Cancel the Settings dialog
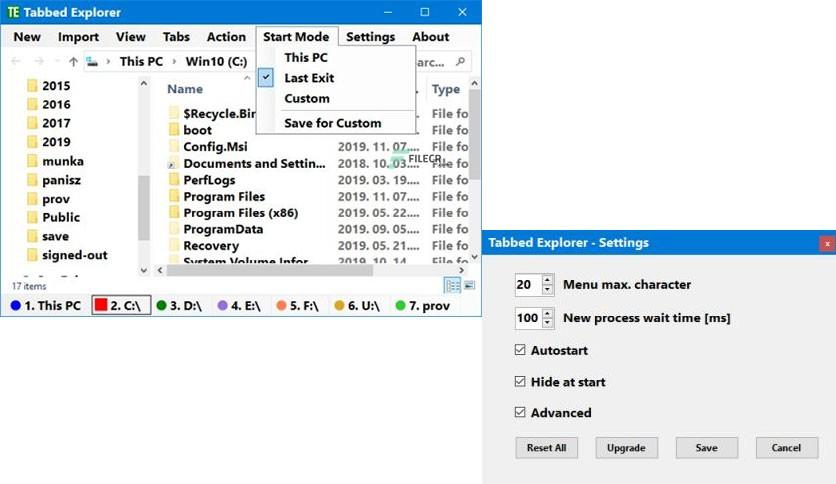This screenshot has height=484, width=836. [x=786, y=448]
